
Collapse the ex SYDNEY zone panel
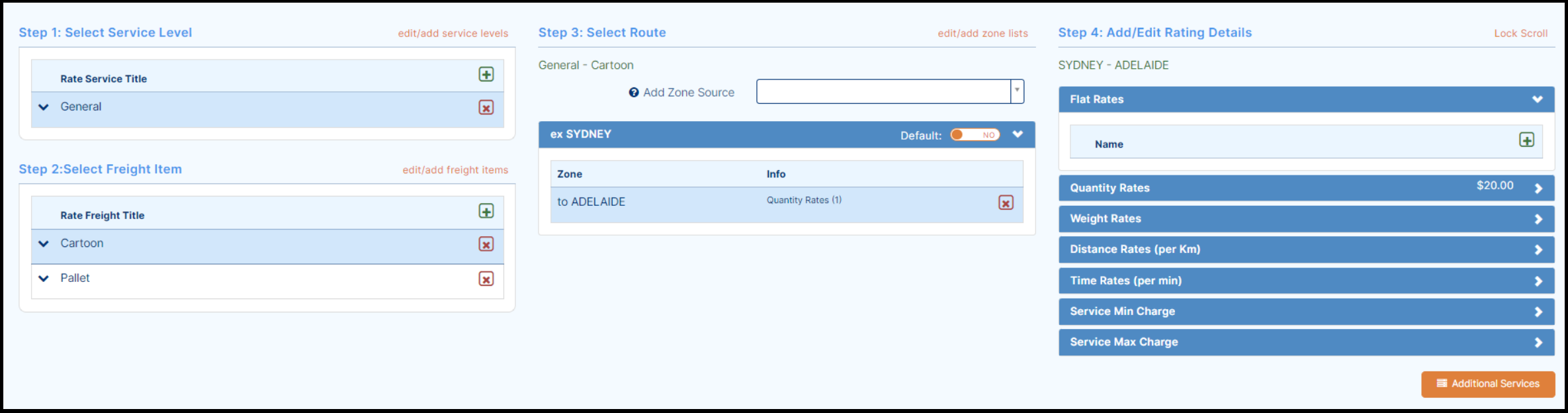click(x=1018, y=134)
